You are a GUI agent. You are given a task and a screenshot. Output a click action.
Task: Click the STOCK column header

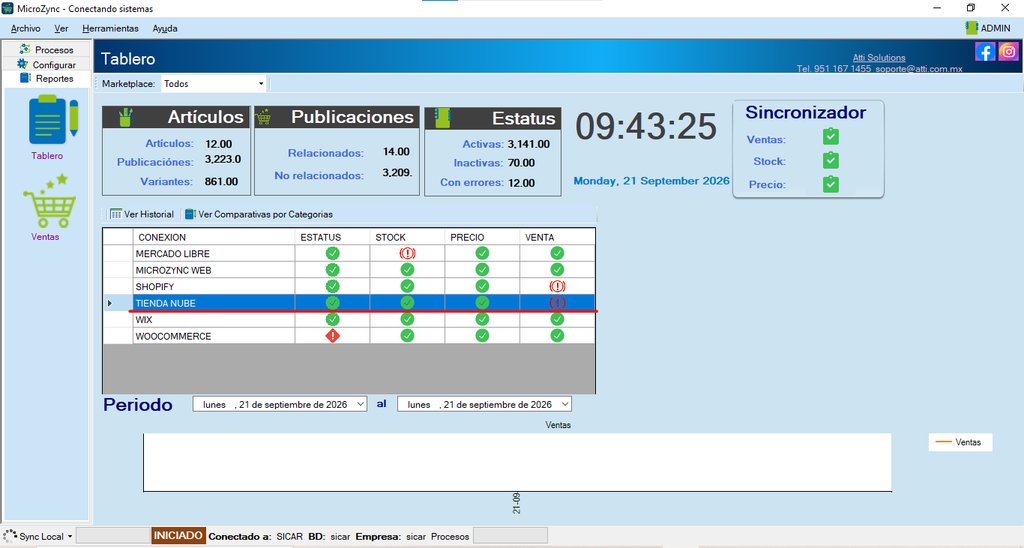[408, 237]
